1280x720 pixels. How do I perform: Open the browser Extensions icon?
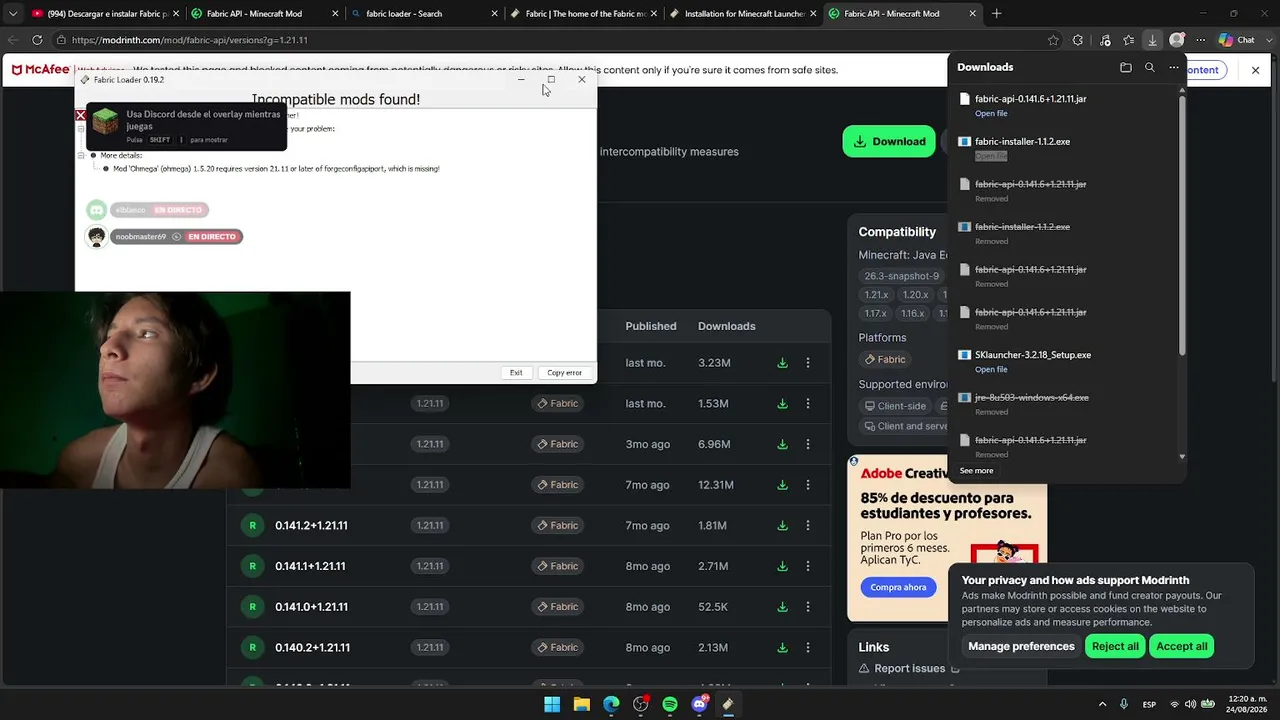(x=1078, y=40)
